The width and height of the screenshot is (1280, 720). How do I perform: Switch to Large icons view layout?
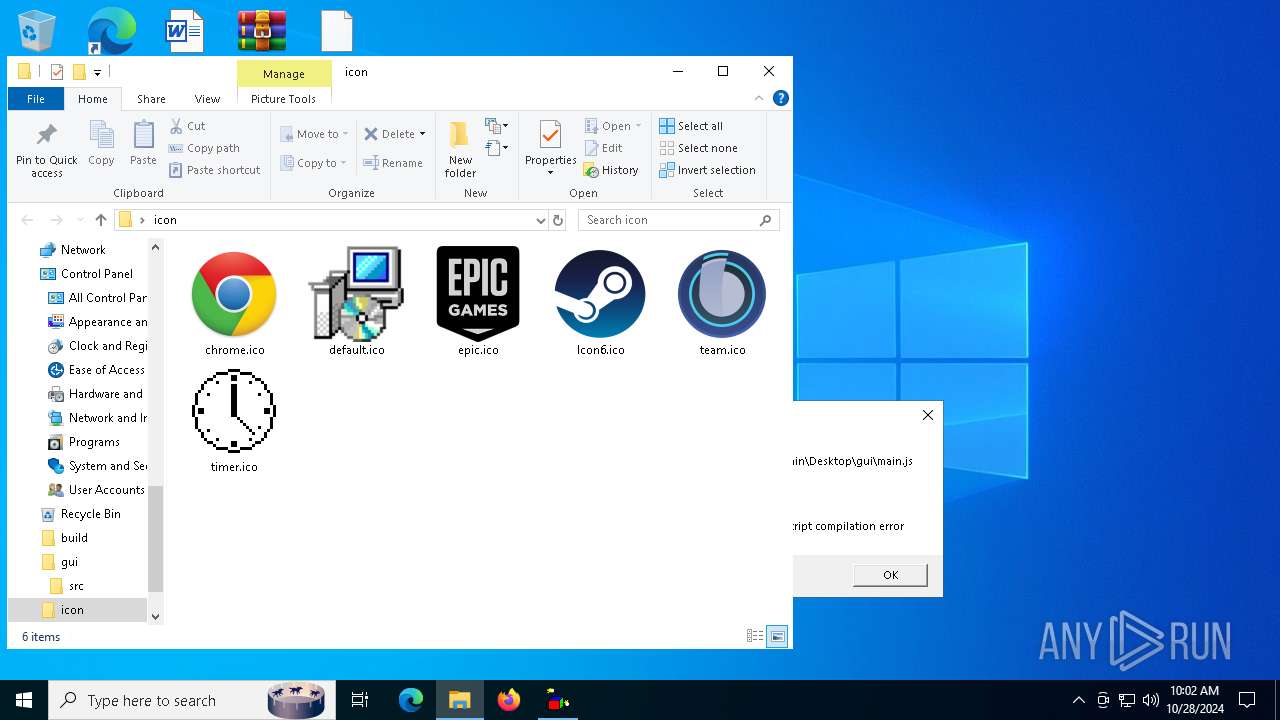pos(777,636)
